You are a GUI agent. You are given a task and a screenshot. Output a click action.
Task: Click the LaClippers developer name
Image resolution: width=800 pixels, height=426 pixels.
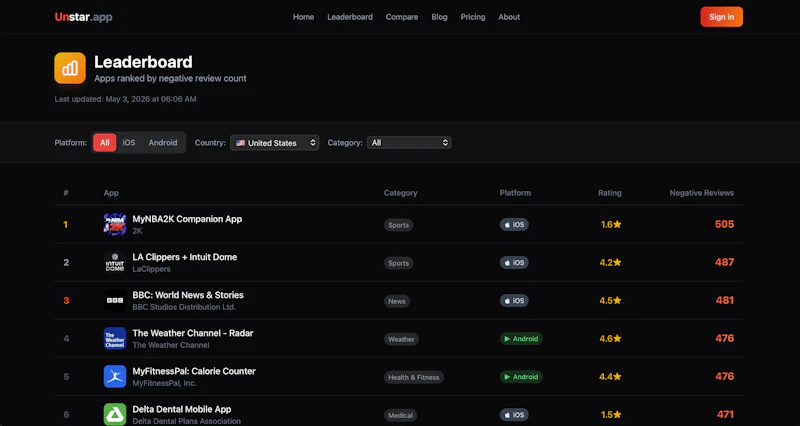pyautogui.click(x=152, y=269)
